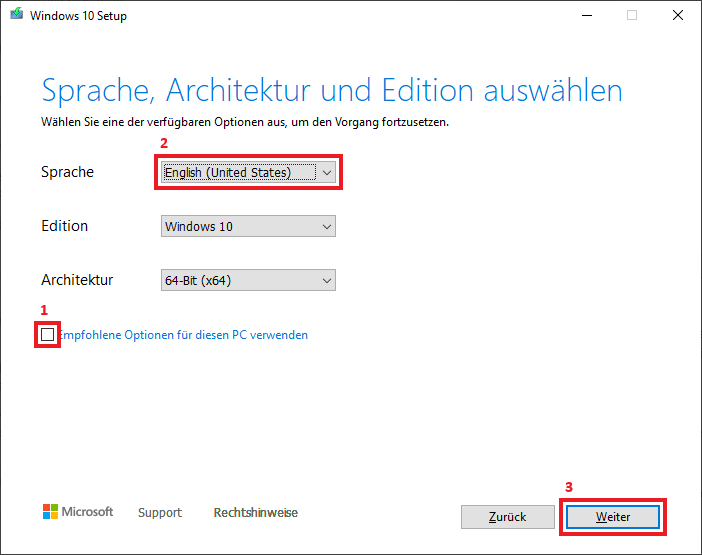702x555 pixels.
Task: Uncheck 'Empfohlene Optionen für diesen PC verwenden' checkbox
Action: click(47, 334)
